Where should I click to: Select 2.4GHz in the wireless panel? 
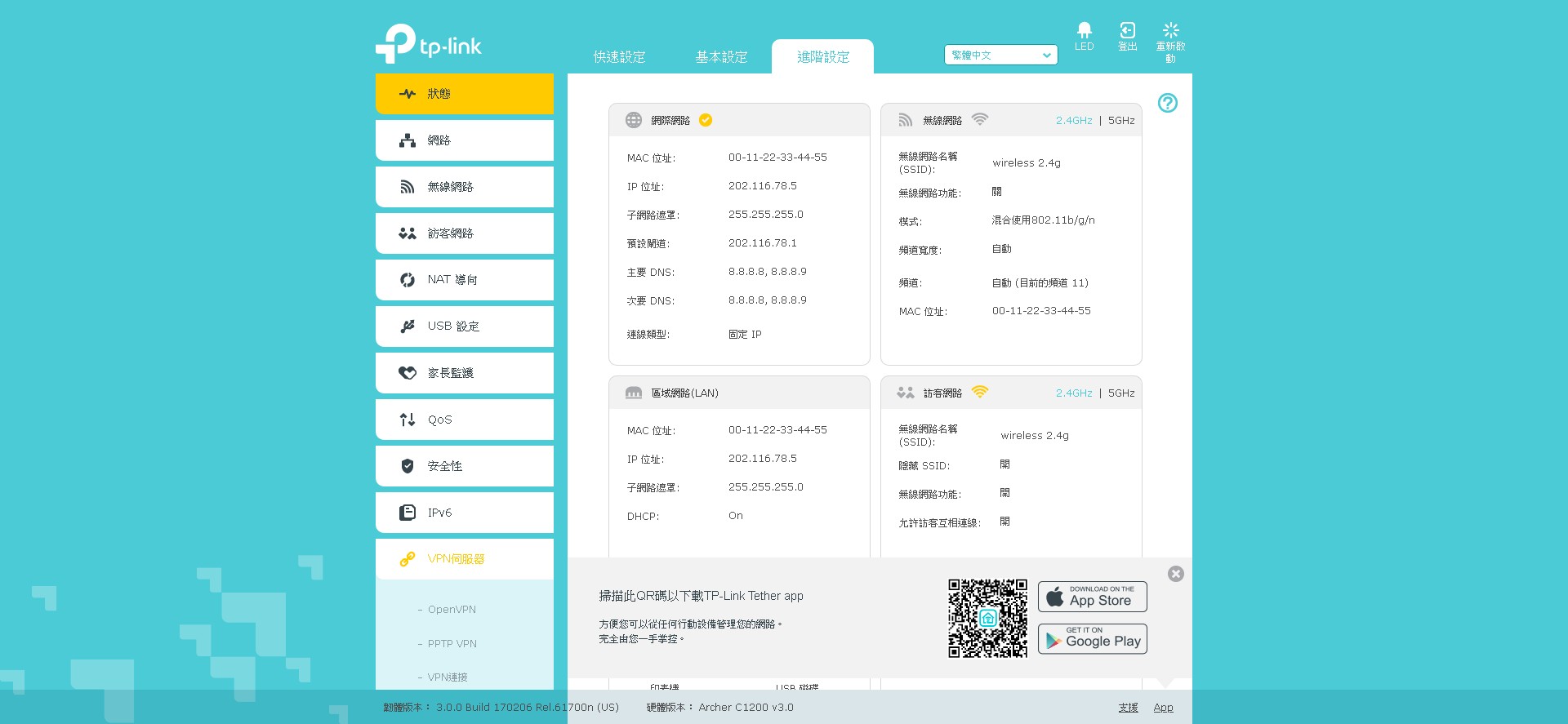click(1074, 120)
